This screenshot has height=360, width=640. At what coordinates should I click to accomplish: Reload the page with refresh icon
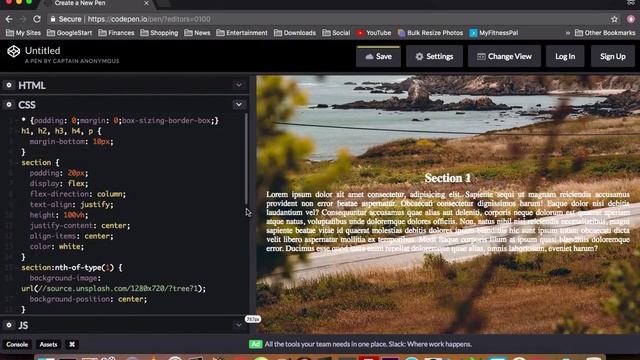37,19
